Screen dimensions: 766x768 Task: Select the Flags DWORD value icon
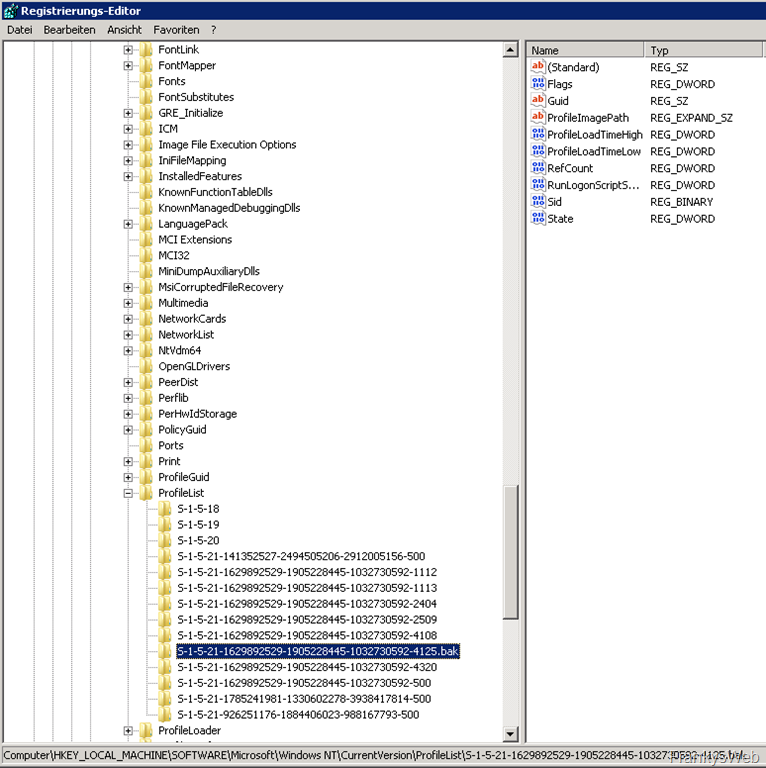(x=538, y=85)
